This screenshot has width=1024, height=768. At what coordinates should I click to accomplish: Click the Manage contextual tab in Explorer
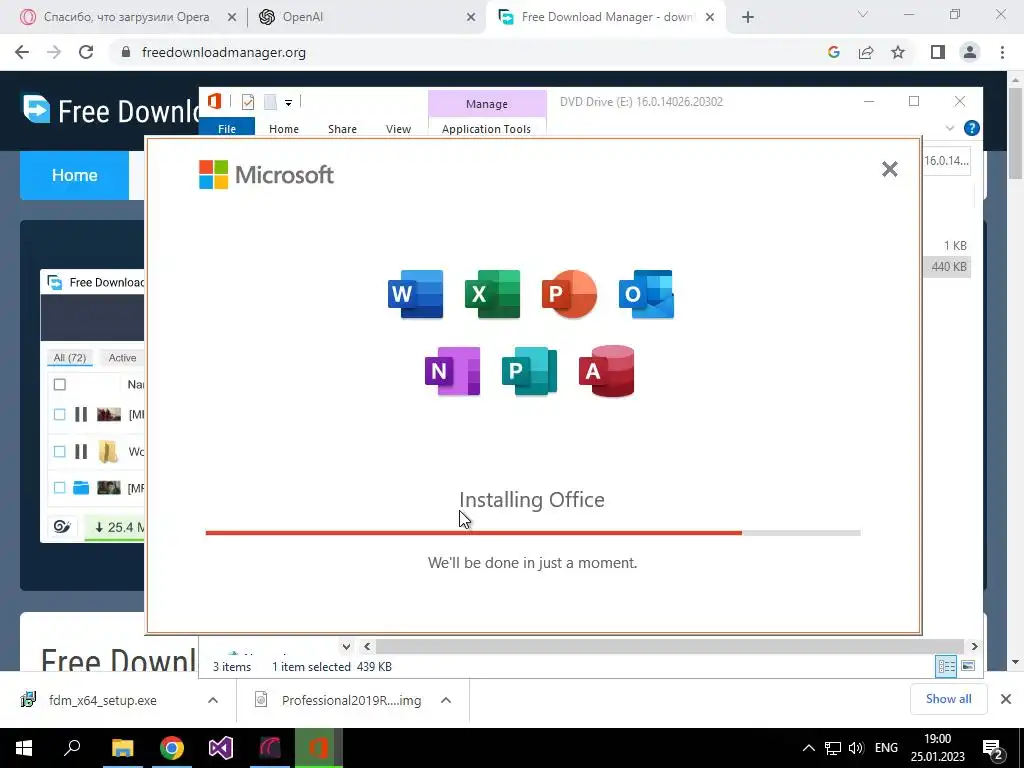[x=487, y=104]
